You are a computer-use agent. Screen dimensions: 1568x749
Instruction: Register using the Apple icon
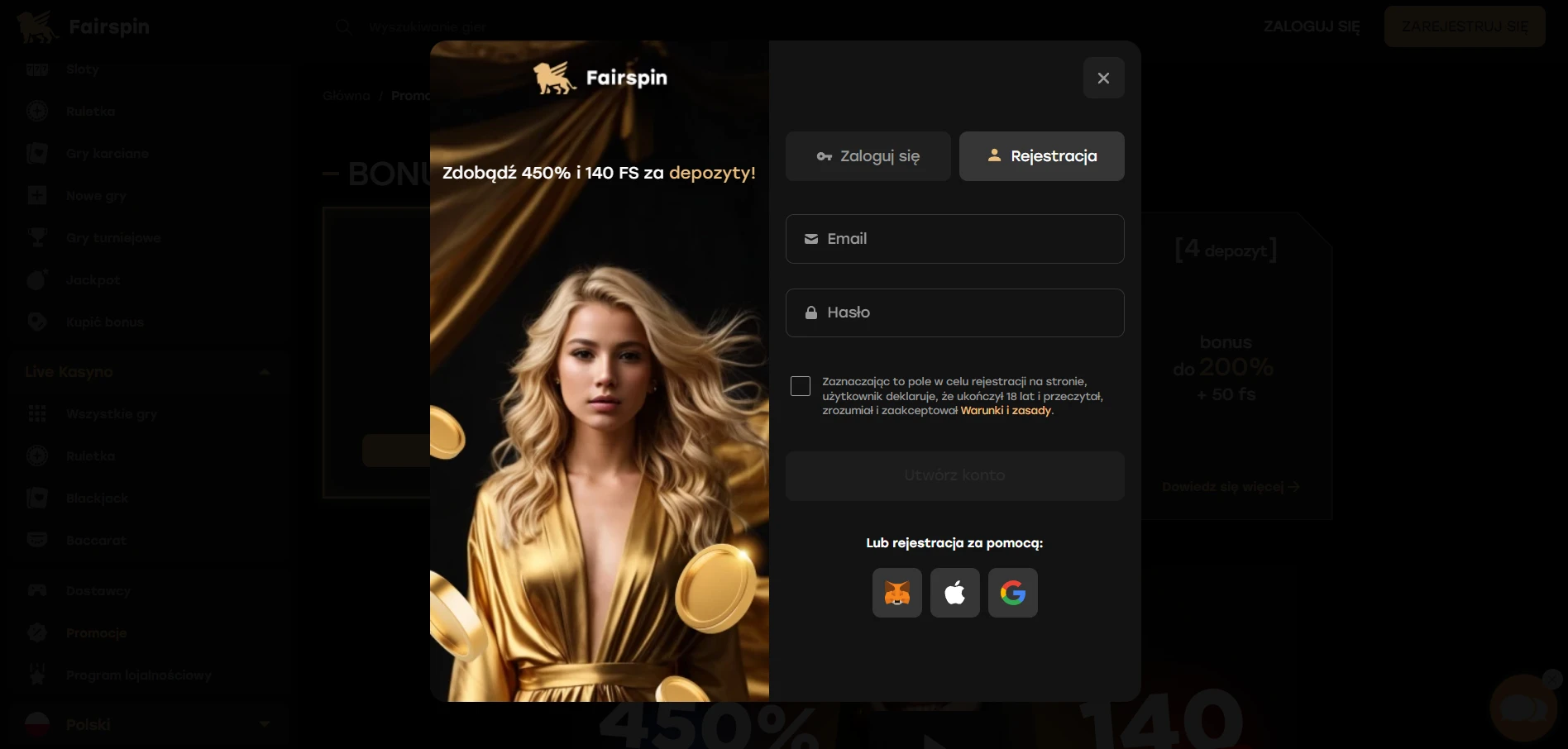[x=955, y=593]
